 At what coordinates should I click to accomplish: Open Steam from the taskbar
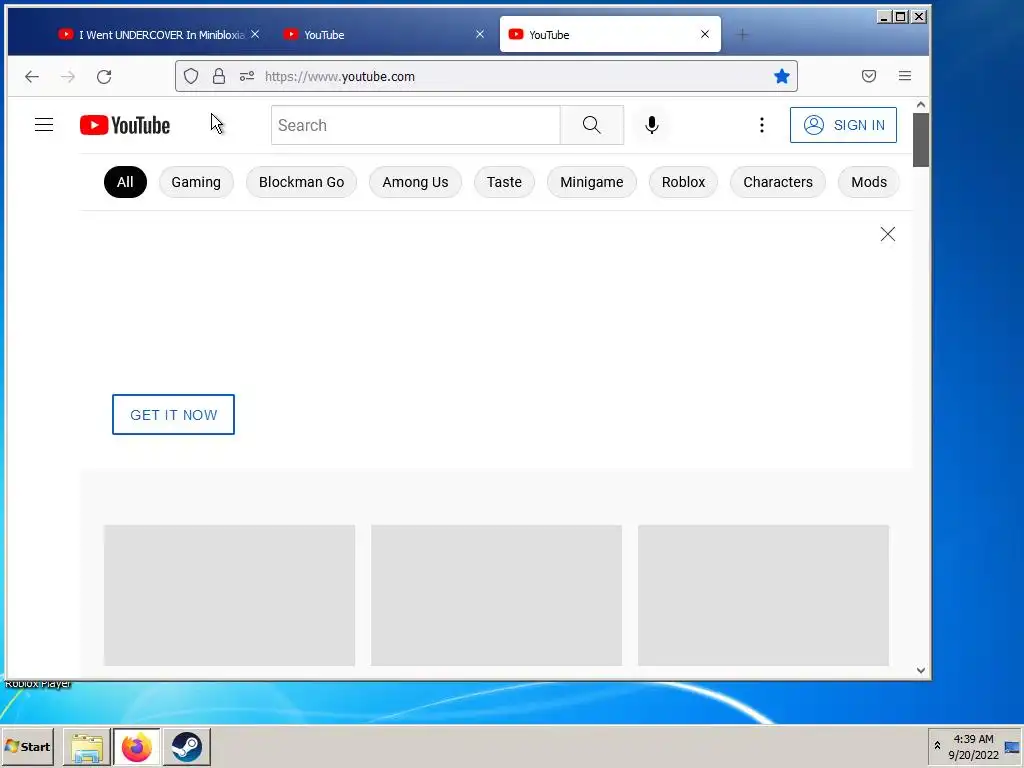187,747
